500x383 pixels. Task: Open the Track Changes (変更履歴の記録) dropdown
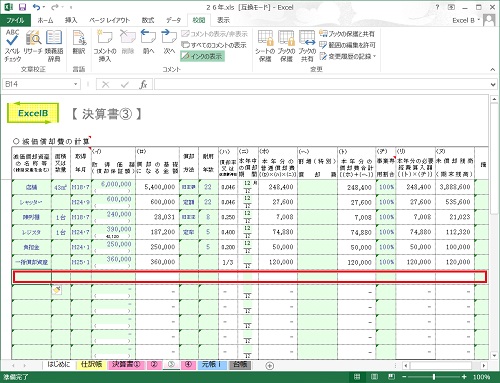348,56
